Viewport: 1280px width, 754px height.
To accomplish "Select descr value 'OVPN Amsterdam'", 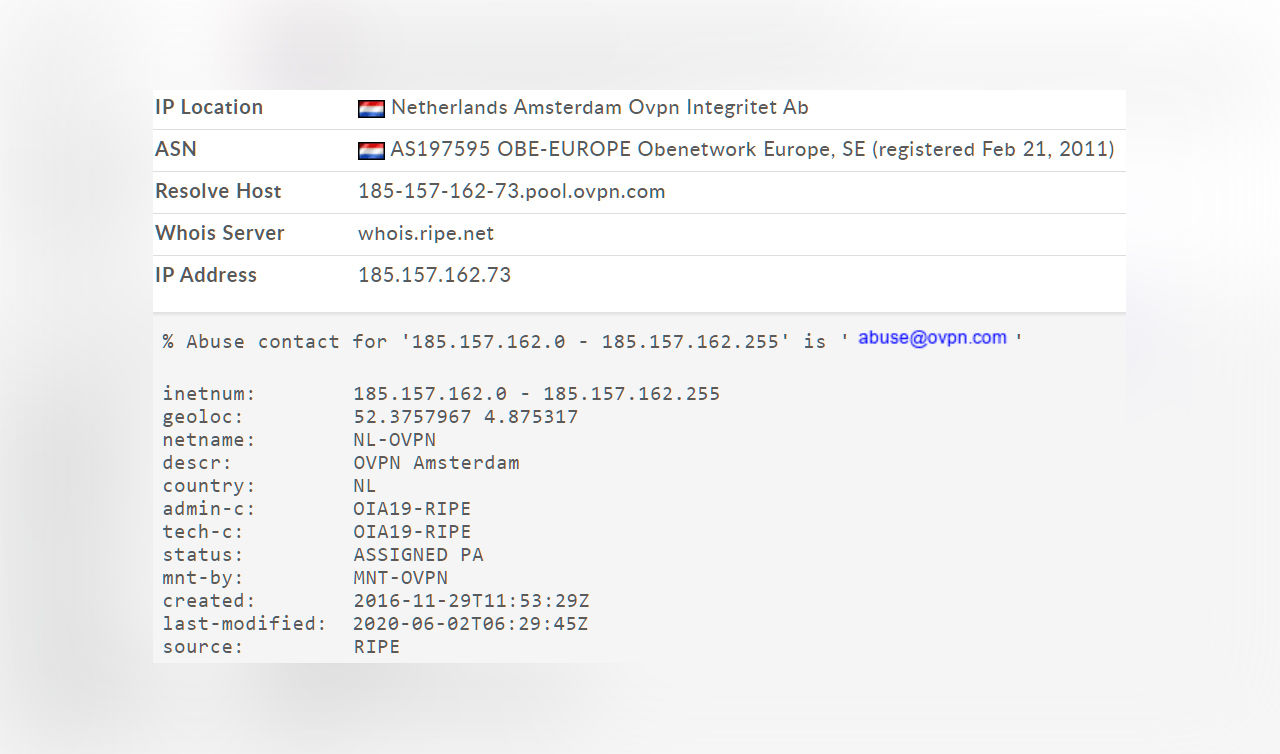I will [437, 462].
